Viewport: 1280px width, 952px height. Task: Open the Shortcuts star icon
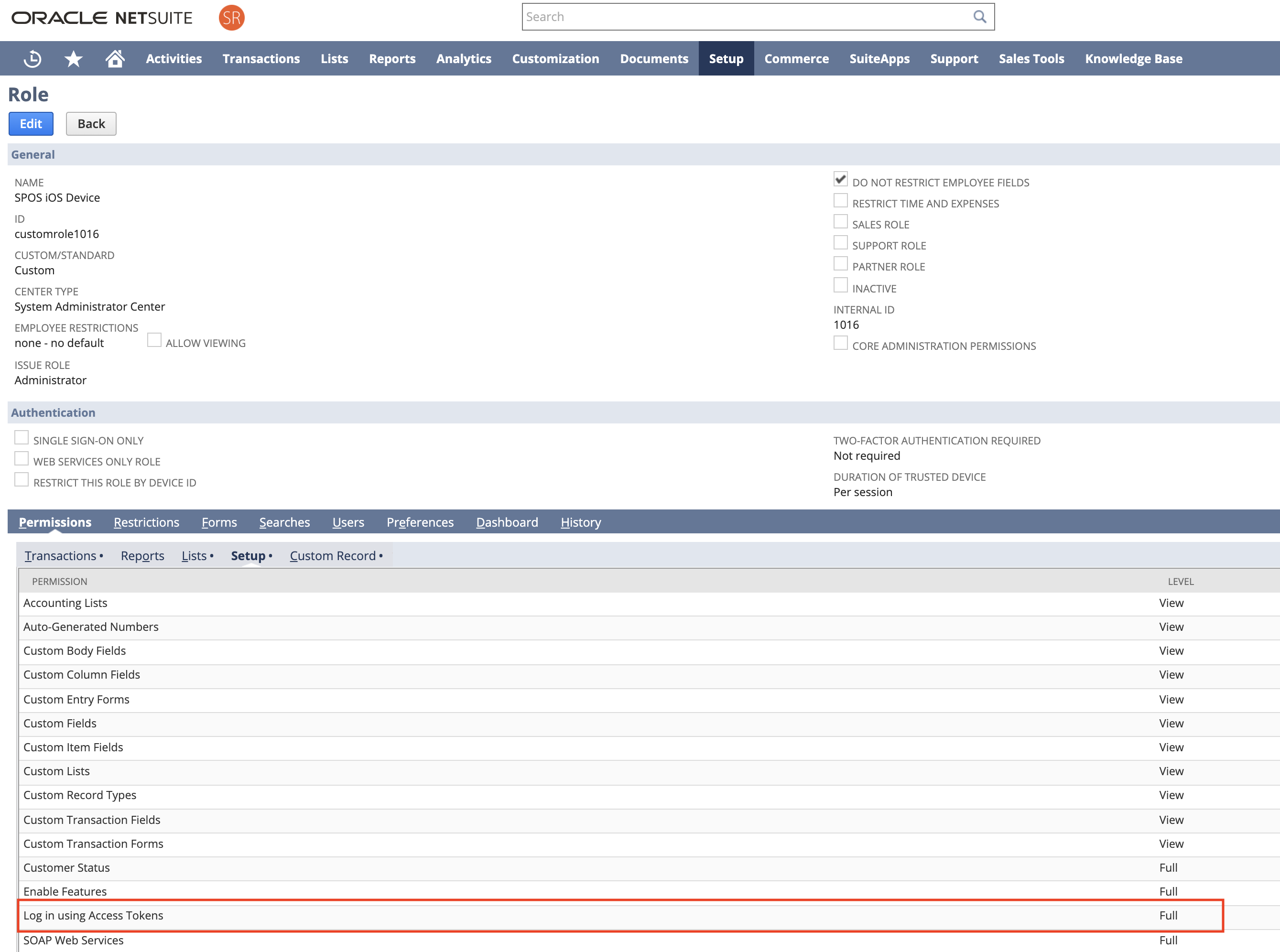73,59
